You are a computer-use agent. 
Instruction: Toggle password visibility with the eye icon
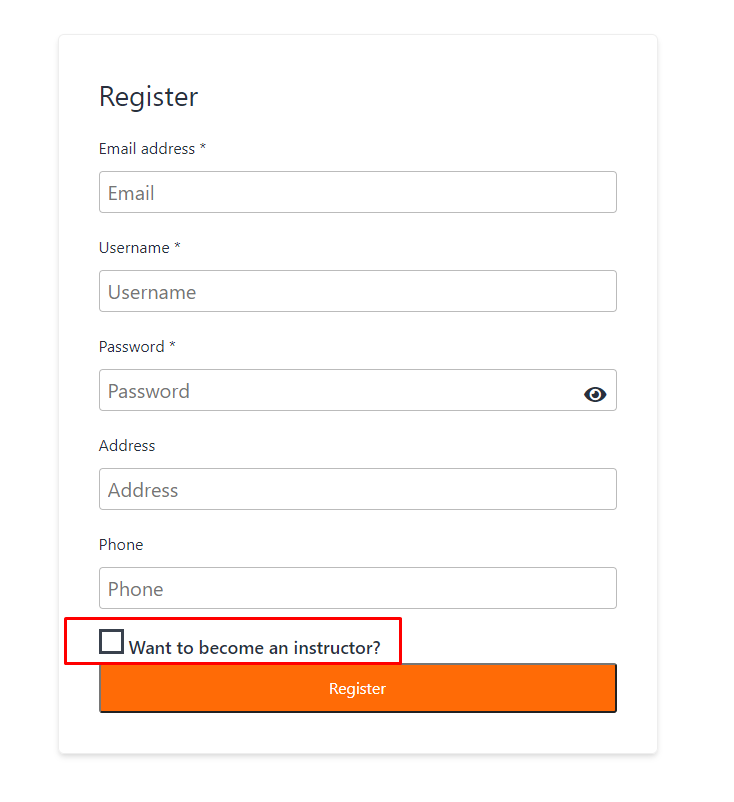595,394
